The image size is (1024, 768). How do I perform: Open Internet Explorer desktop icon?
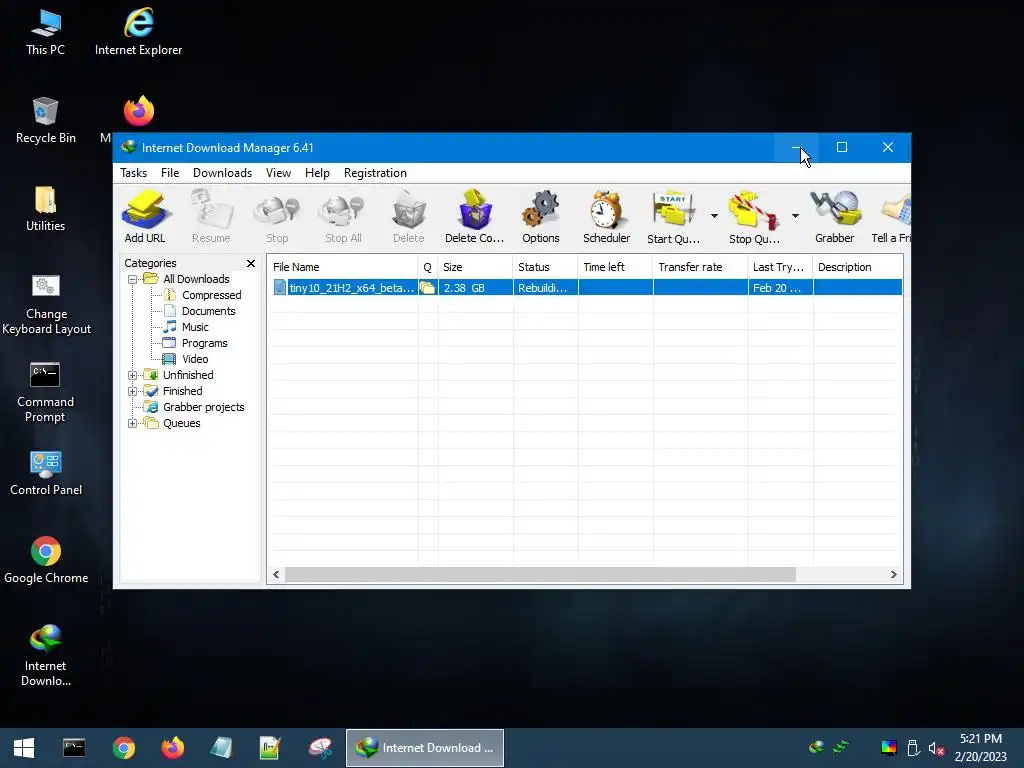(x=138, y=31)
